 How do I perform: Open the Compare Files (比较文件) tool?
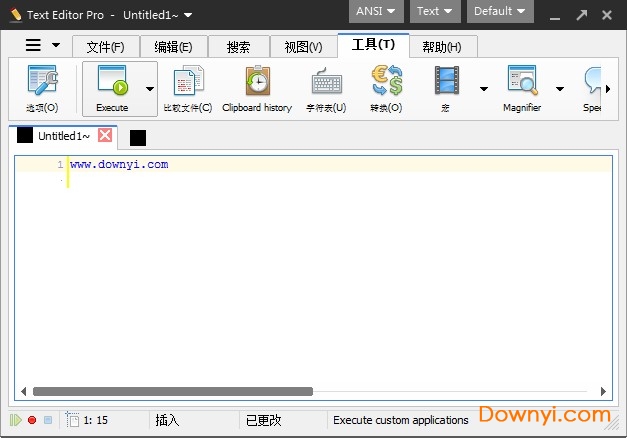[188, 80]
